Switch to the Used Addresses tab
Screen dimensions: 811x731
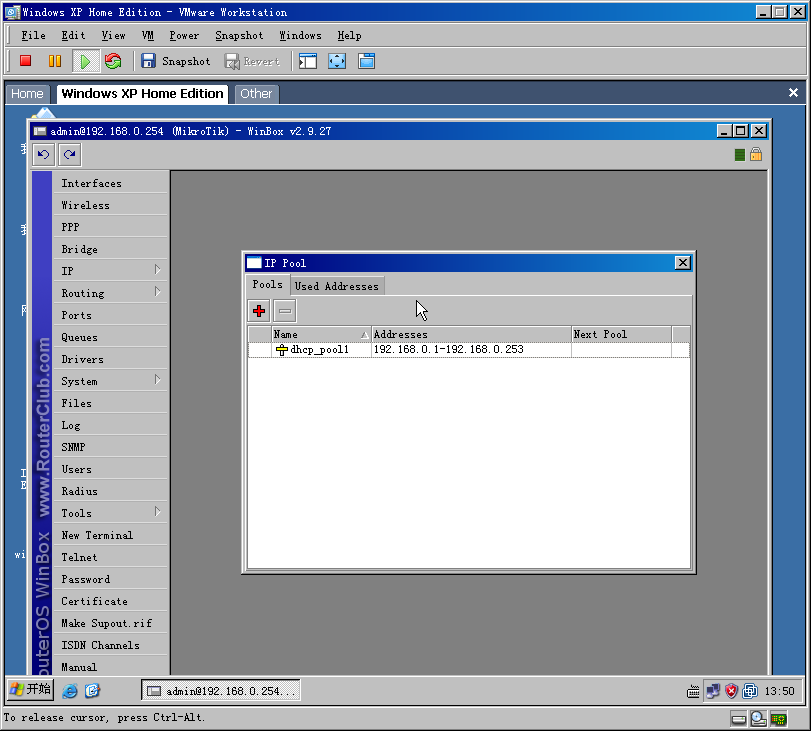tap(337, 286)
